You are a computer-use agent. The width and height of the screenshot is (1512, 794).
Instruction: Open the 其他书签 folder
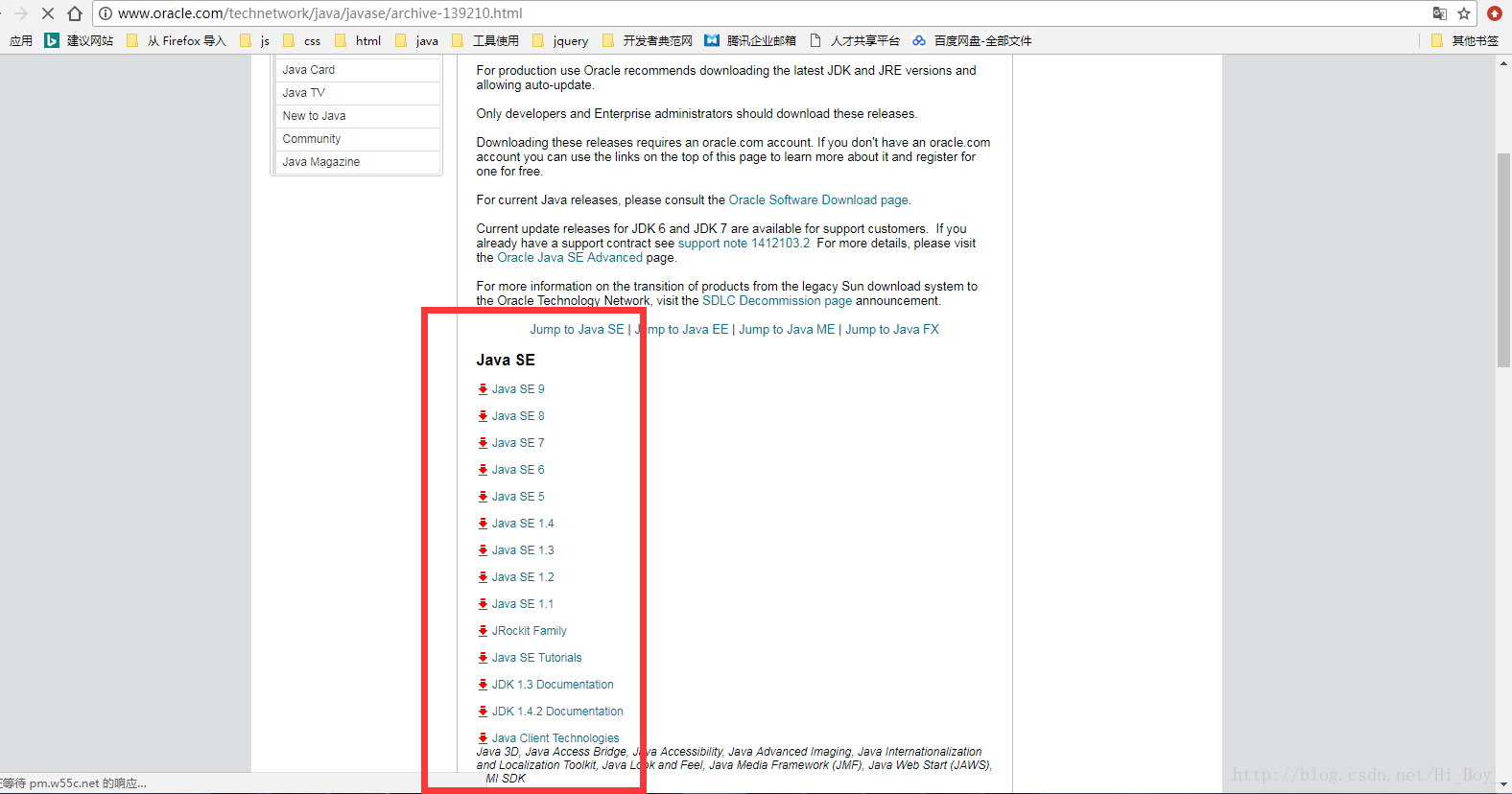pyautogui.click(x=1464, y=40)
